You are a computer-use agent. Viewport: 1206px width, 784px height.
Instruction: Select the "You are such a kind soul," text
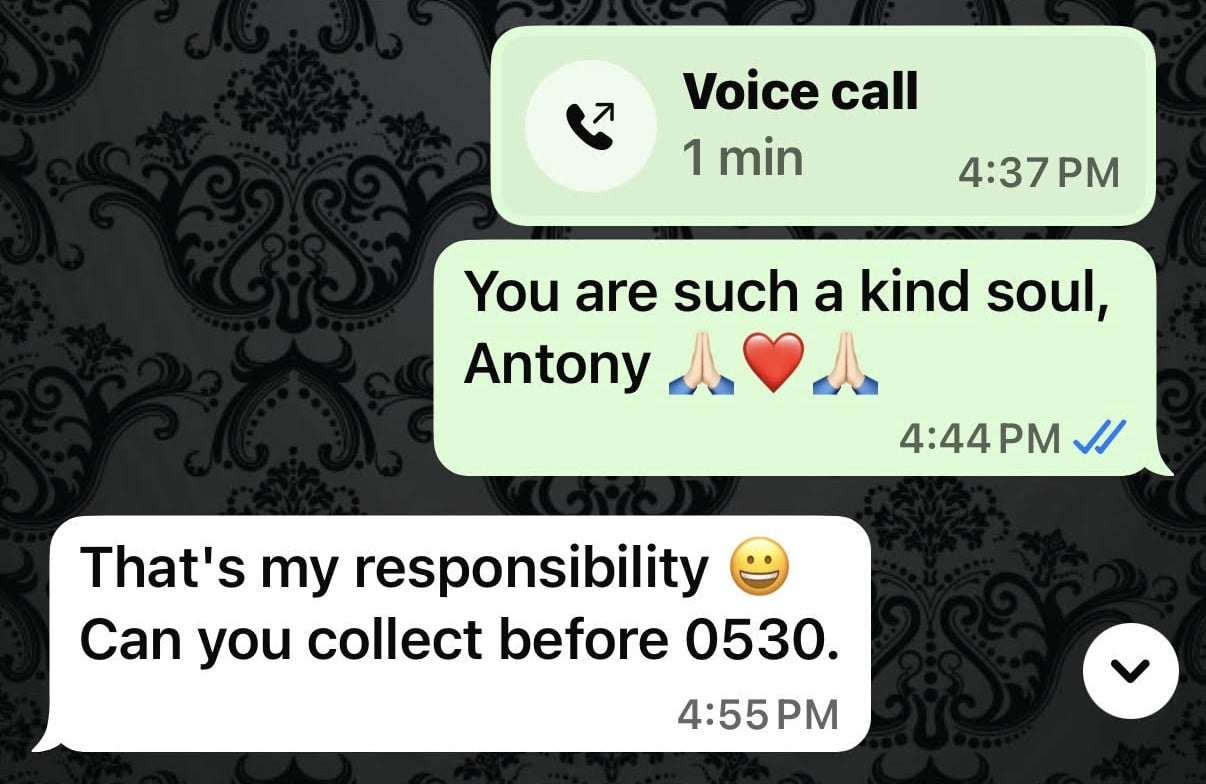click(788, 293)
